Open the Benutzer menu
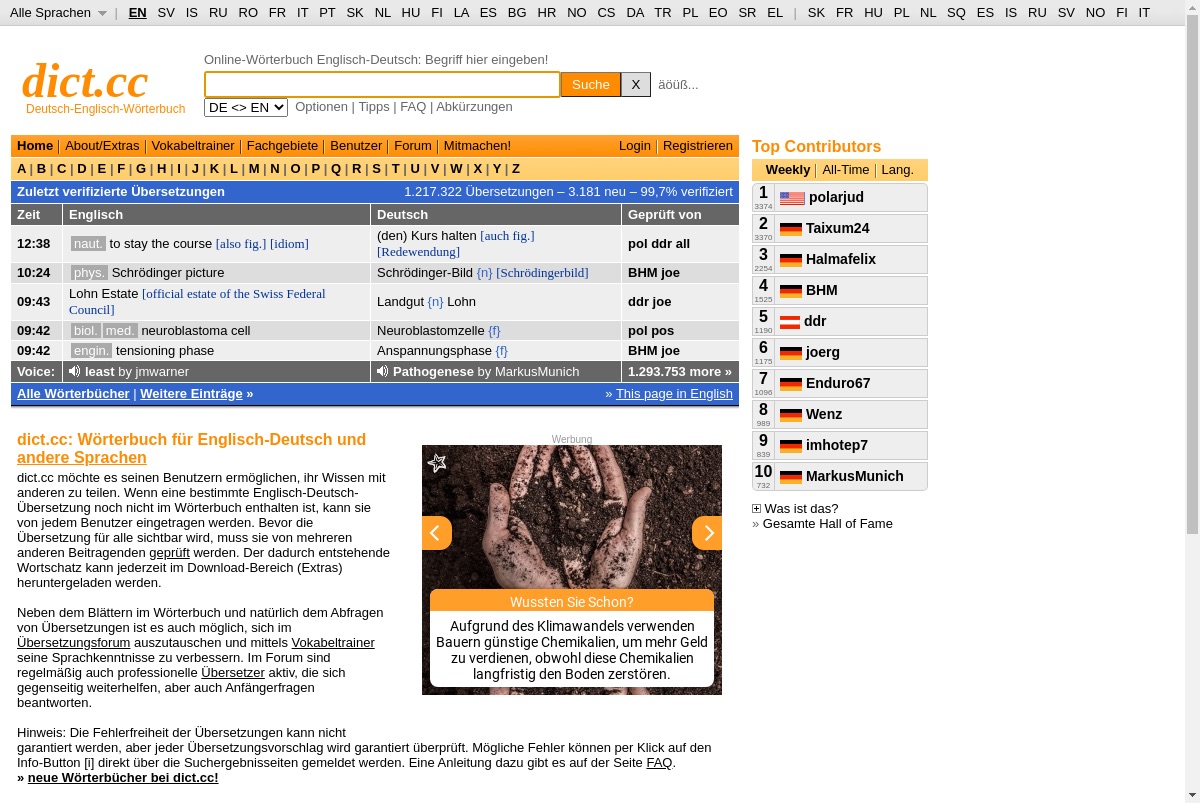The height and width of the screenshot is (803, 1200). tap(356, 146)
